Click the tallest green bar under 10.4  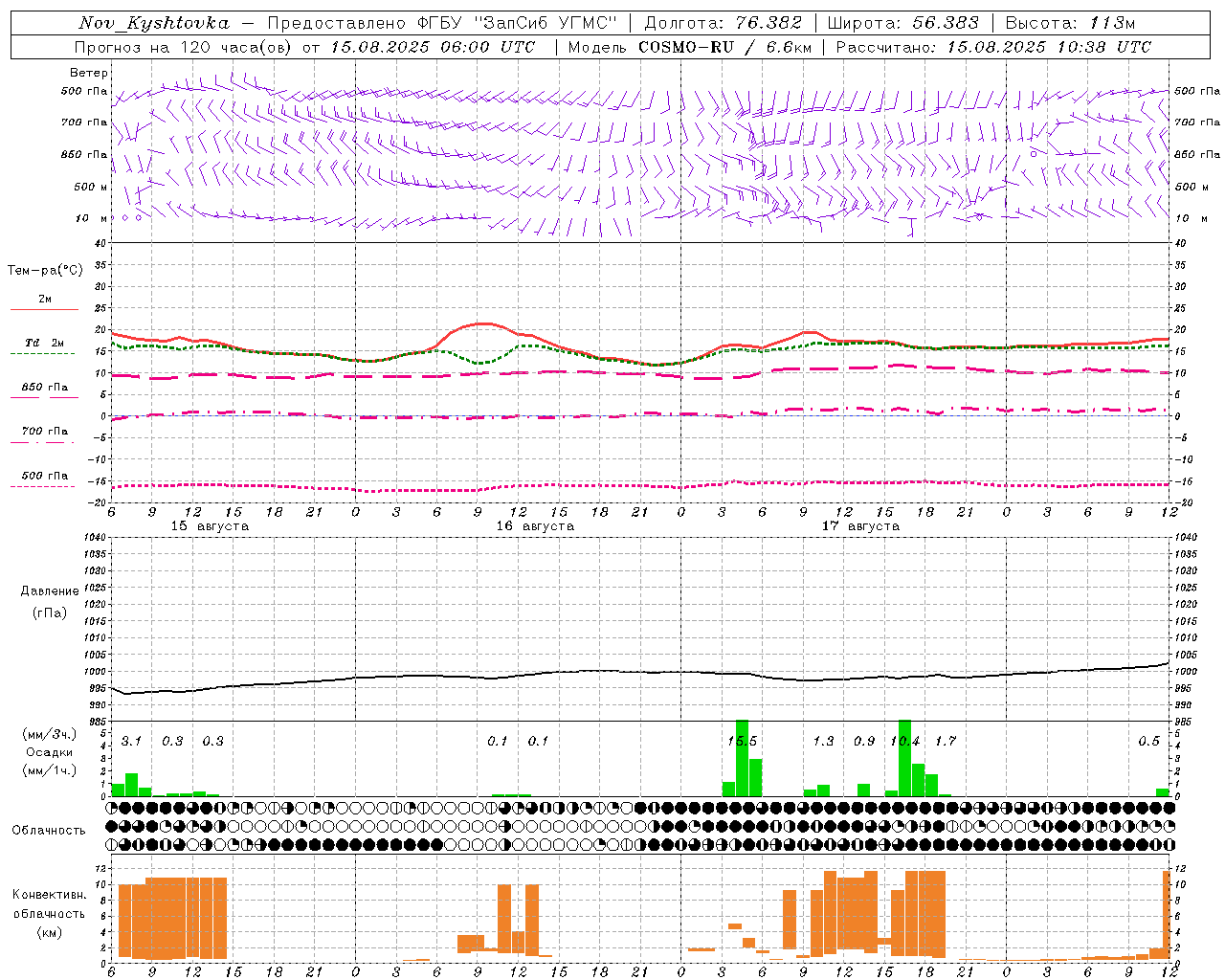(904, 758)
